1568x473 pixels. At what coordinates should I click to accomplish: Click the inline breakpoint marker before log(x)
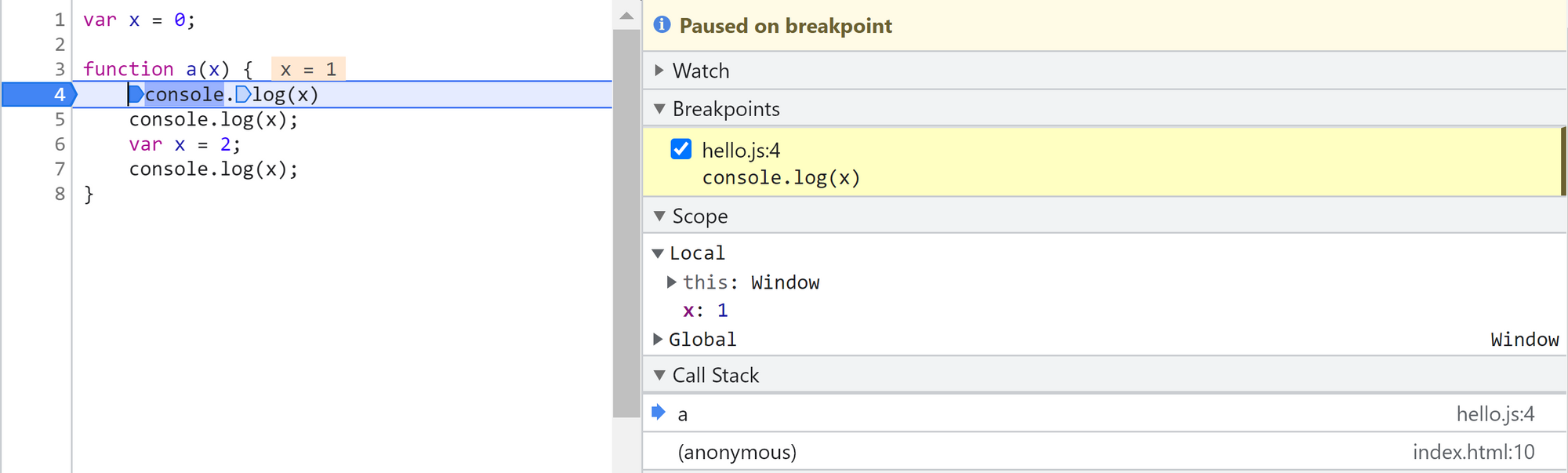coord(243,95)
